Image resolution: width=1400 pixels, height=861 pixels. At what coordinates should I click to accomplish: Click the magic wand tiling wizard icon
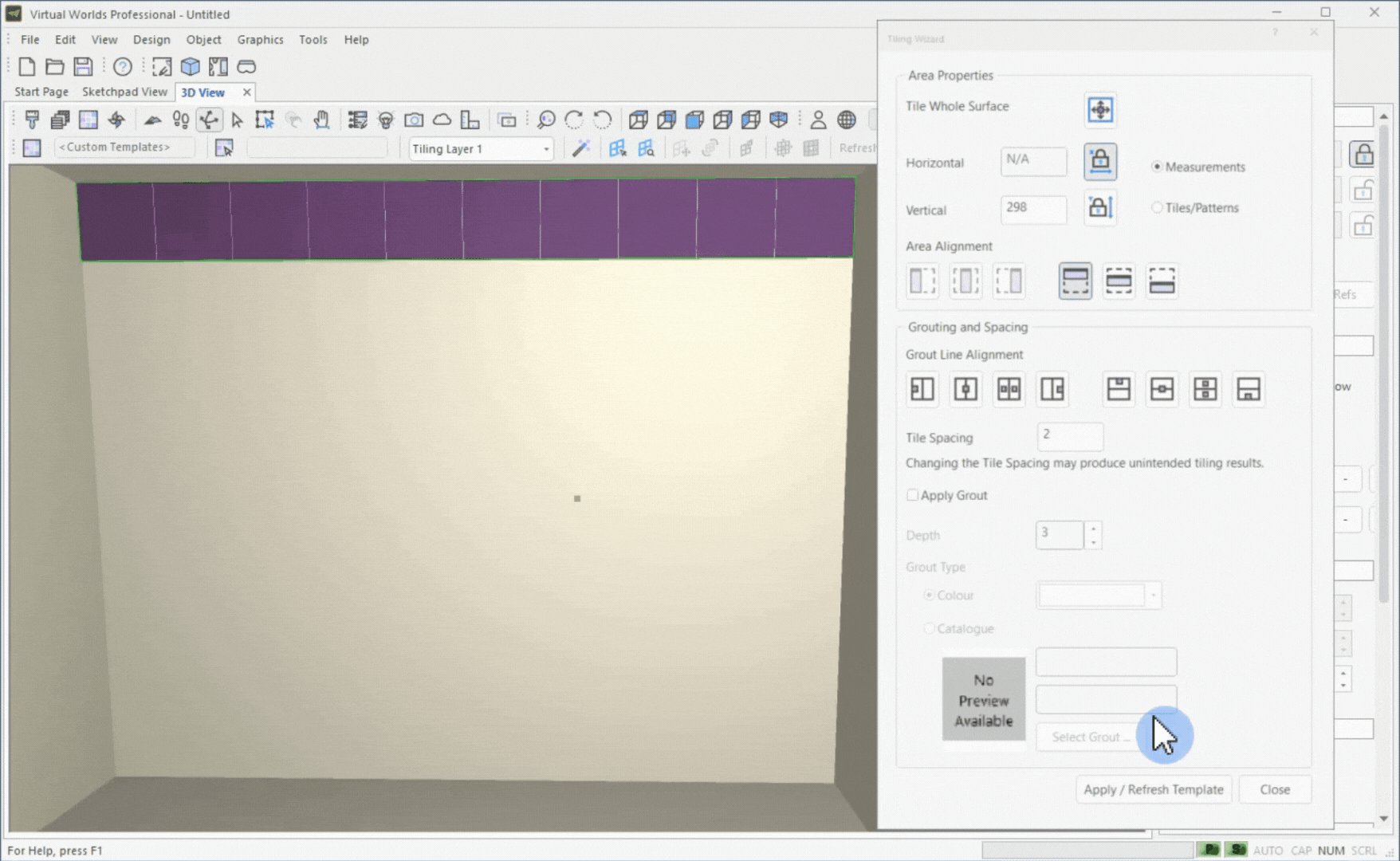[x=581, y=148]
